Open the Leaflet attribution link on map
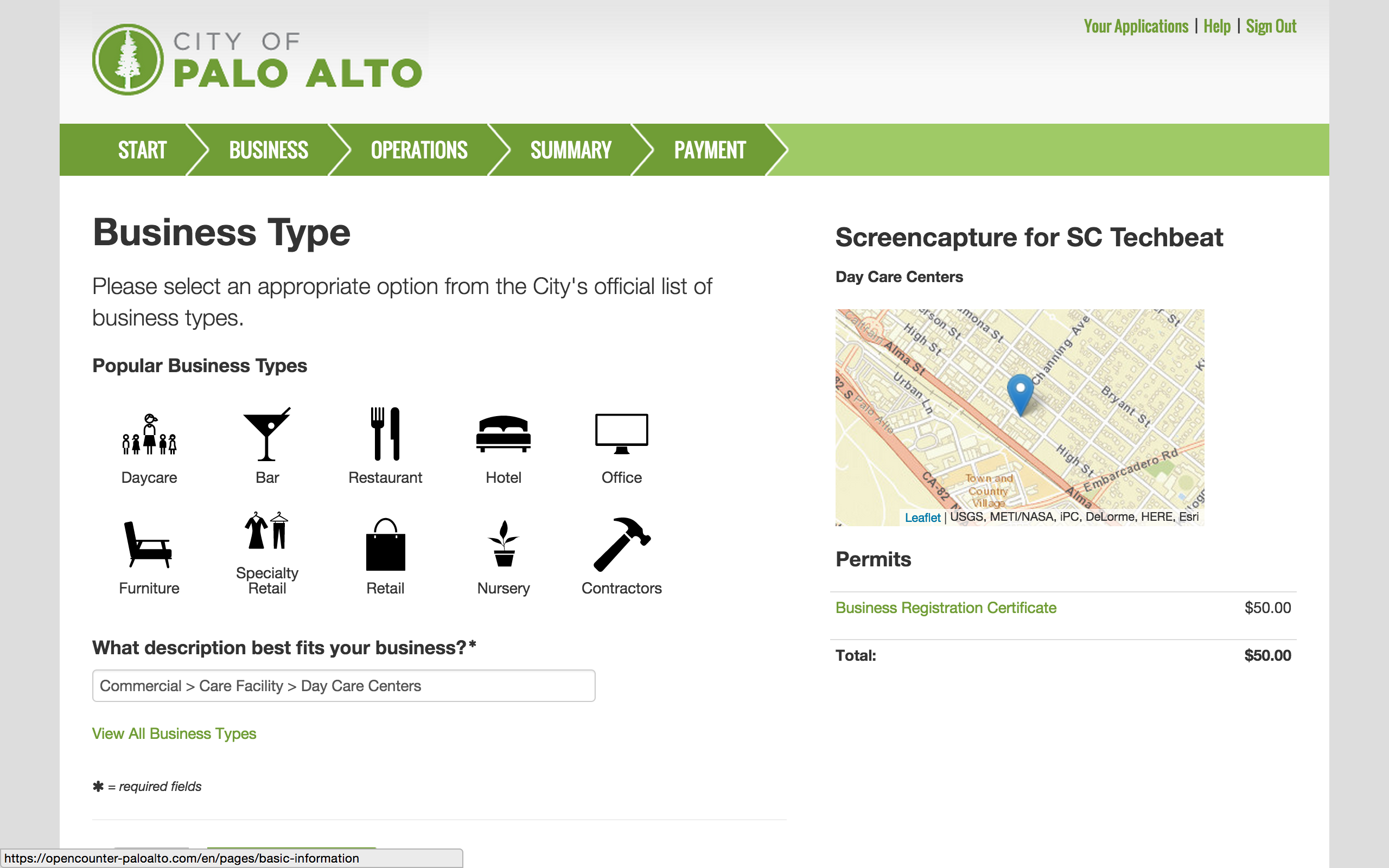 922,517
